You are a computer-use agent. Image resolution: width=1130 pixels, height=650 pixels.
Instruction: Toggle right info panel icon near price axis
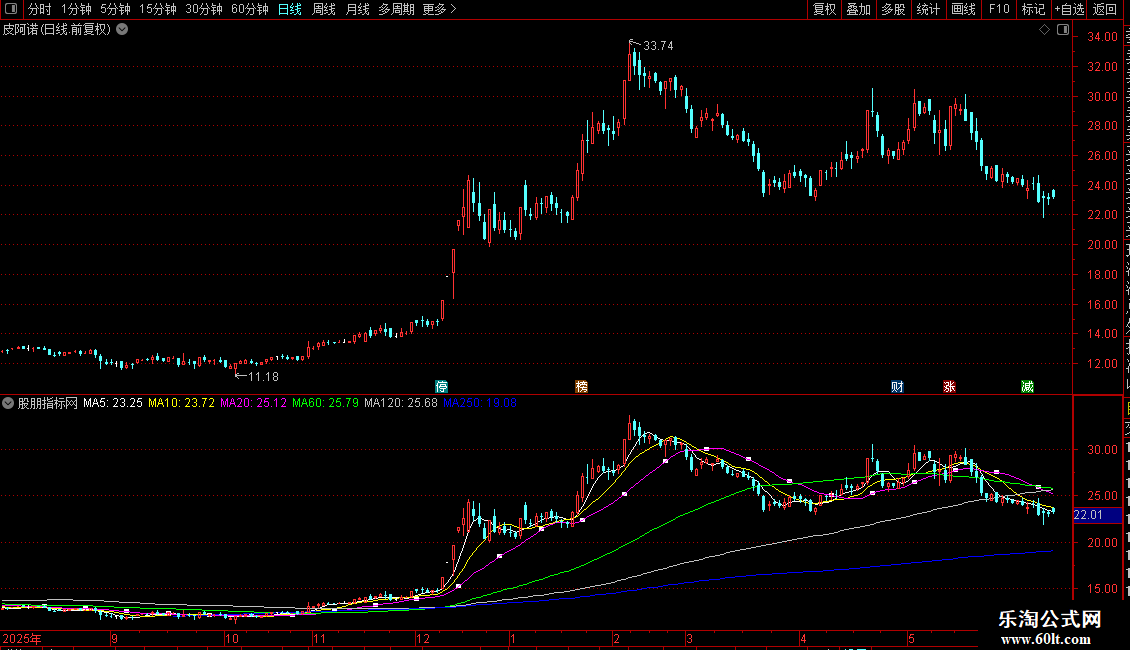coord(1063,30)
